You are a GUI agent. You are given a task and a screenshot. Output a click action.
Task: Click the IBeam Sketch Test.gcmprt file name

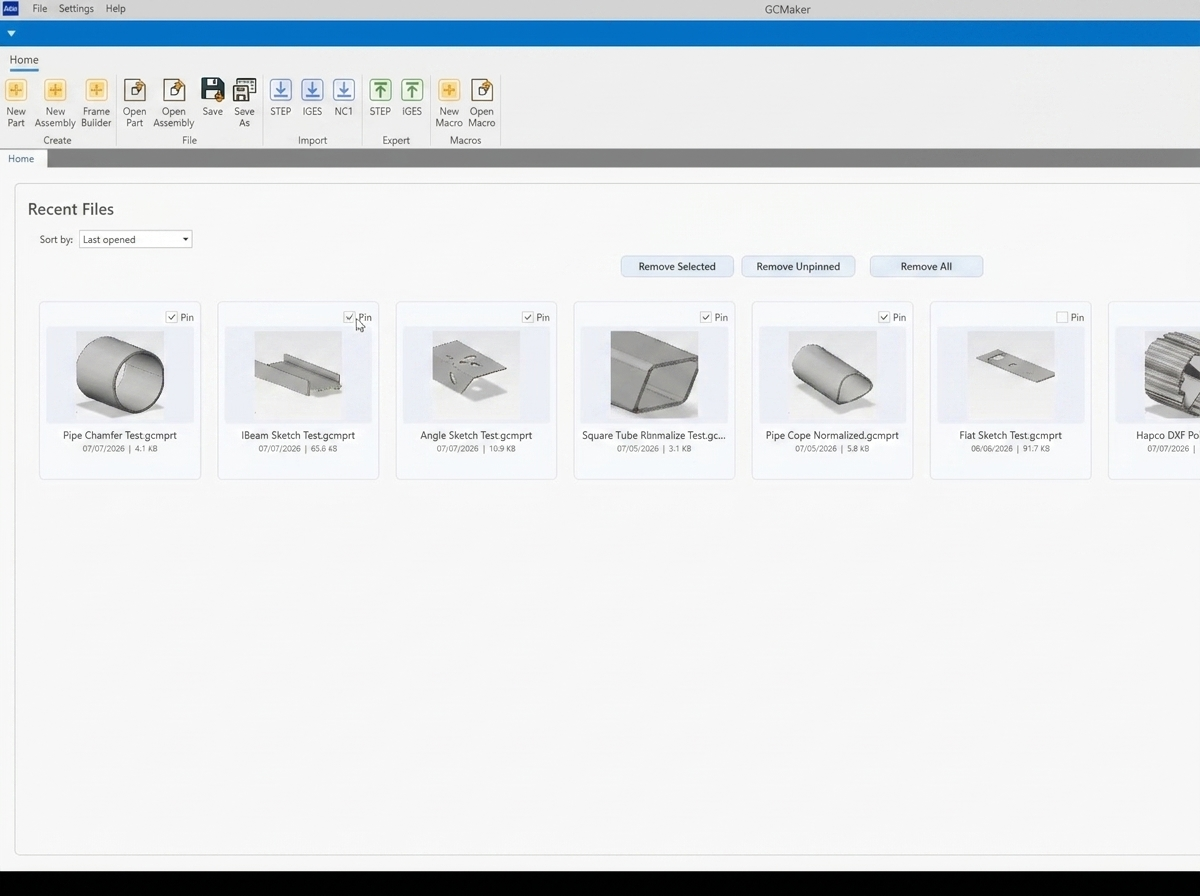point(298,436)
